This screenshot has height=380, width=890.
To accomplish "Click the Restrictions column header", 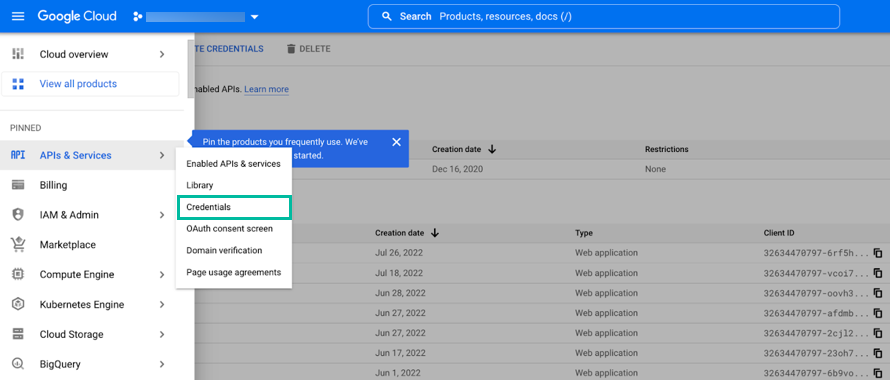I will coord(666,149).
